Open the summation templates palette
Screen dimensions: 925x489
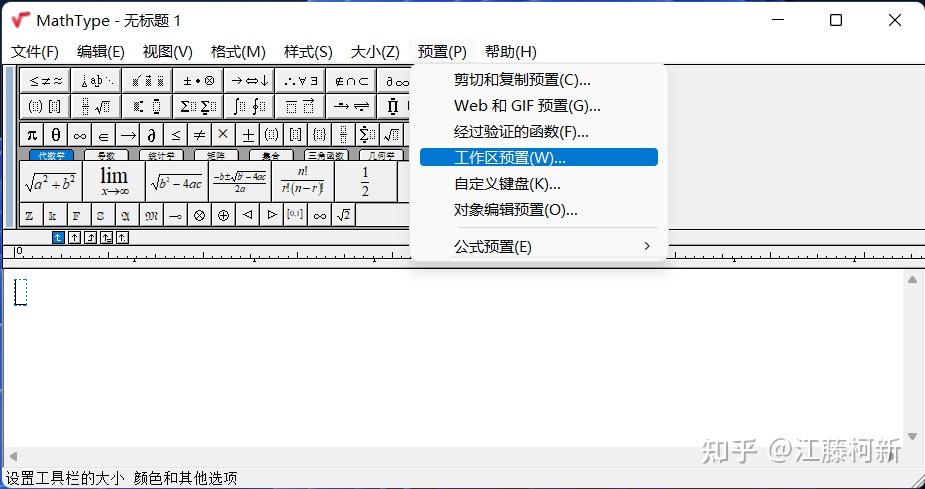(x=198, y=106)
